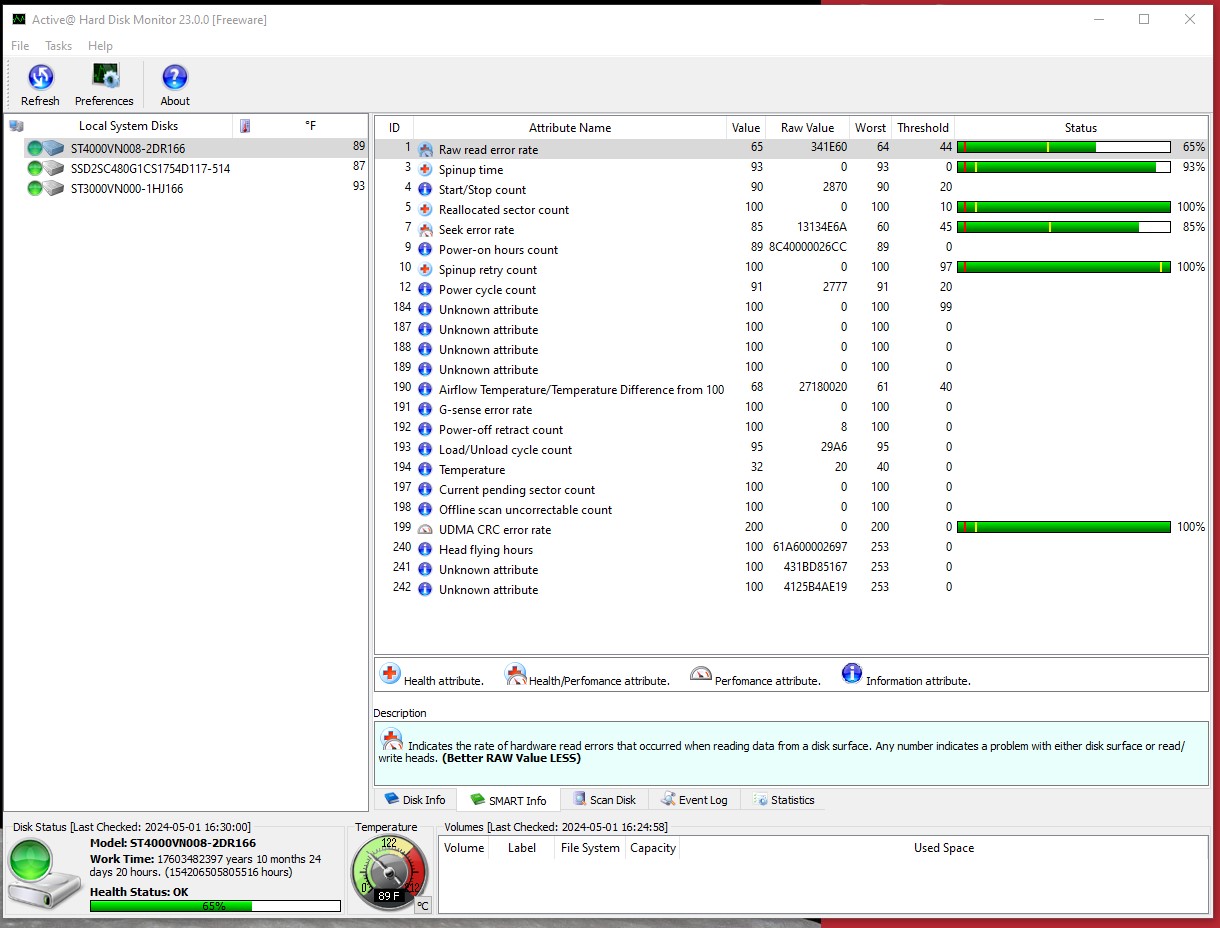Switch to the Scan Disk tab
The height and width of the screenshot is (928, 1220).
[x=604, y=799]
